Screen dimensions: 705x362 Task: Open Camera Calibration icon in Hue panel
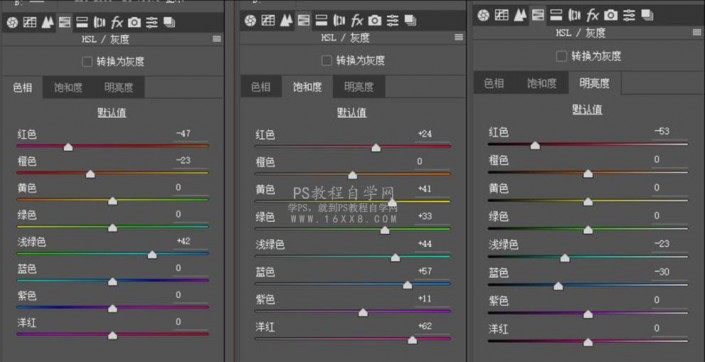(134, 22)
